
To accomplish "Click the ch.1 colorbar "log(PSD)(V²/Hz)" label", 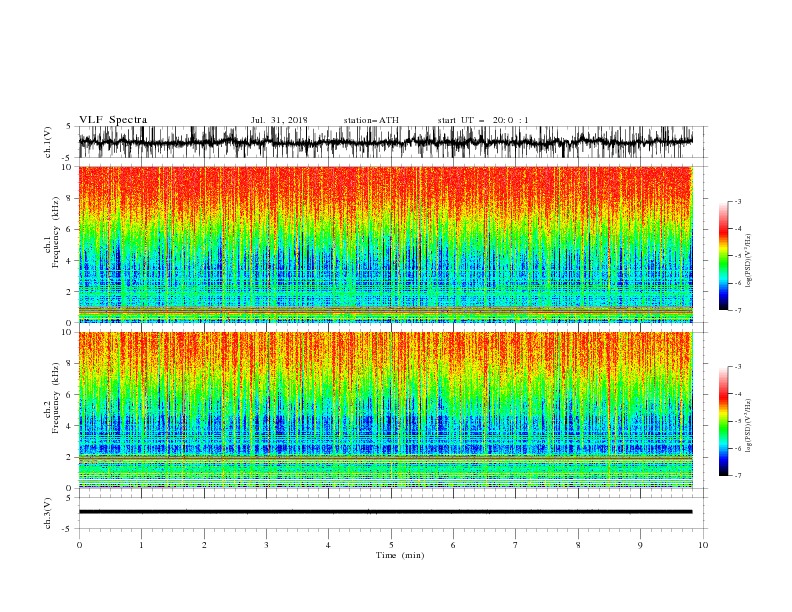I will click(749, 261).
